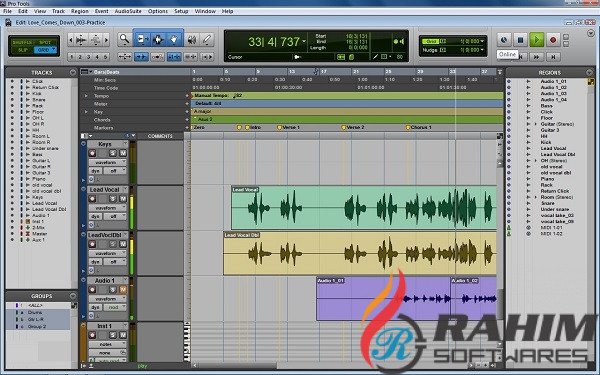Select the Lead Vocal audio region
The width and height of the screenshot is (600, 375).
tap(364, 208)
